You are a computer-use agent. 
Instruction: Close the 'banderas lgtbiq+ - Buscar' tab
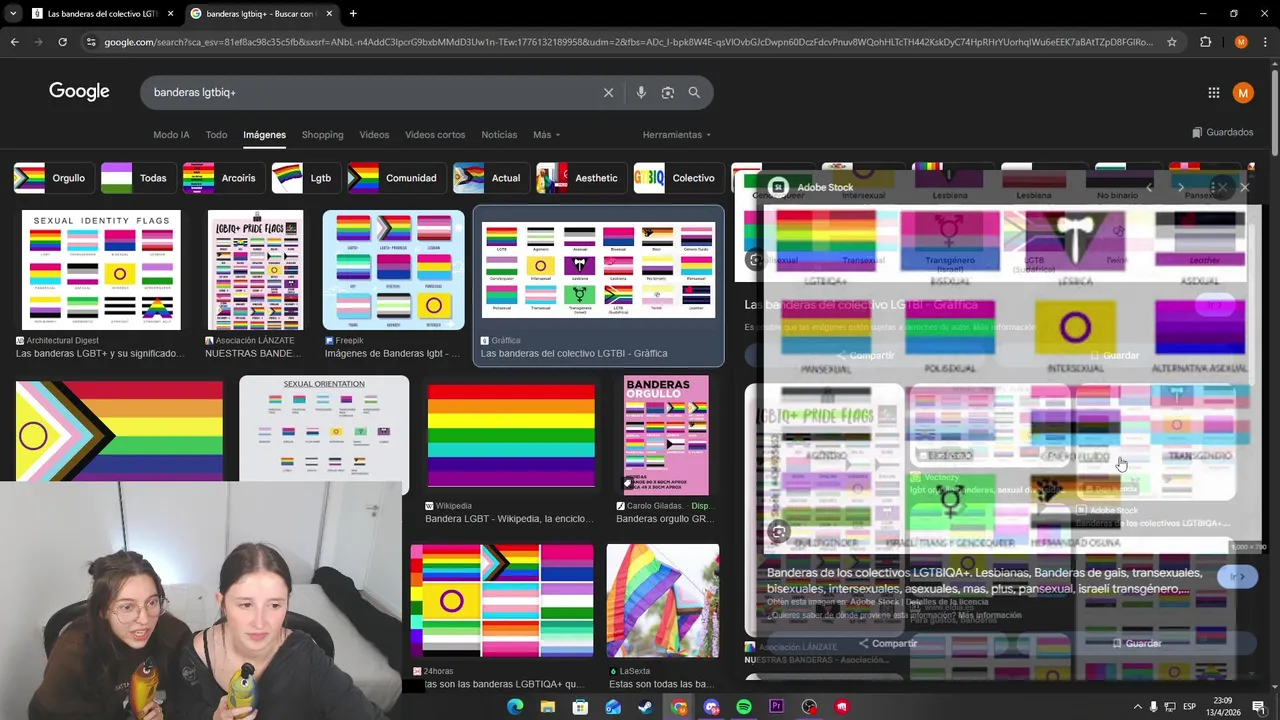click(x=329, y=14)
